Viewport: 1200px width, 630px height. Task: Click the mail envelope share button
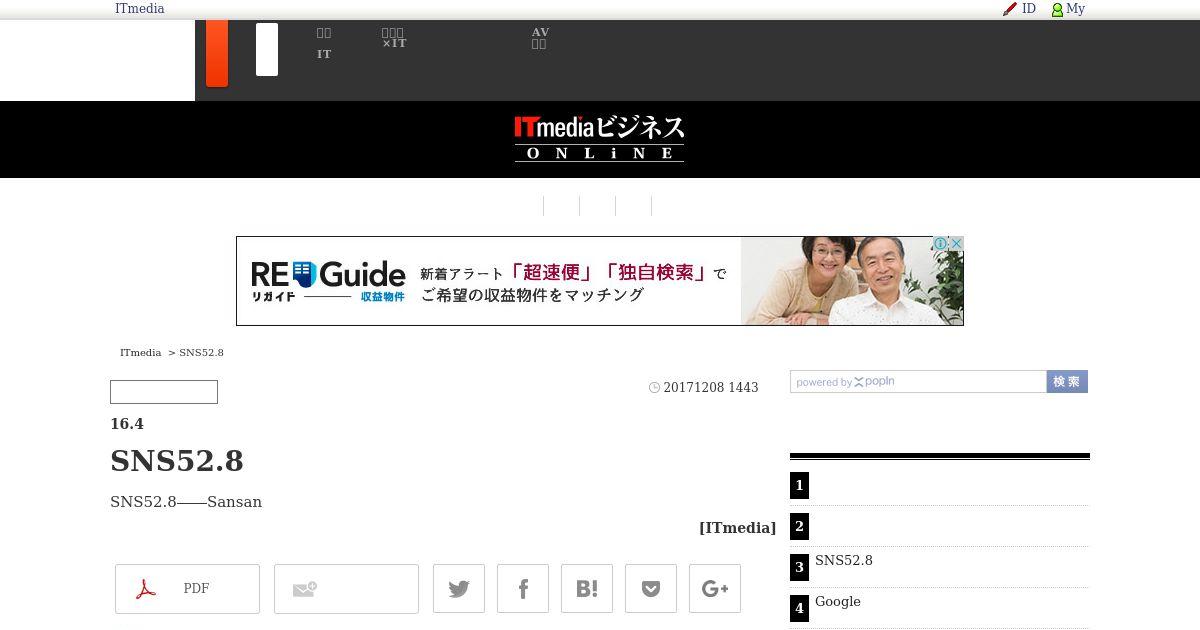(346, 589)
